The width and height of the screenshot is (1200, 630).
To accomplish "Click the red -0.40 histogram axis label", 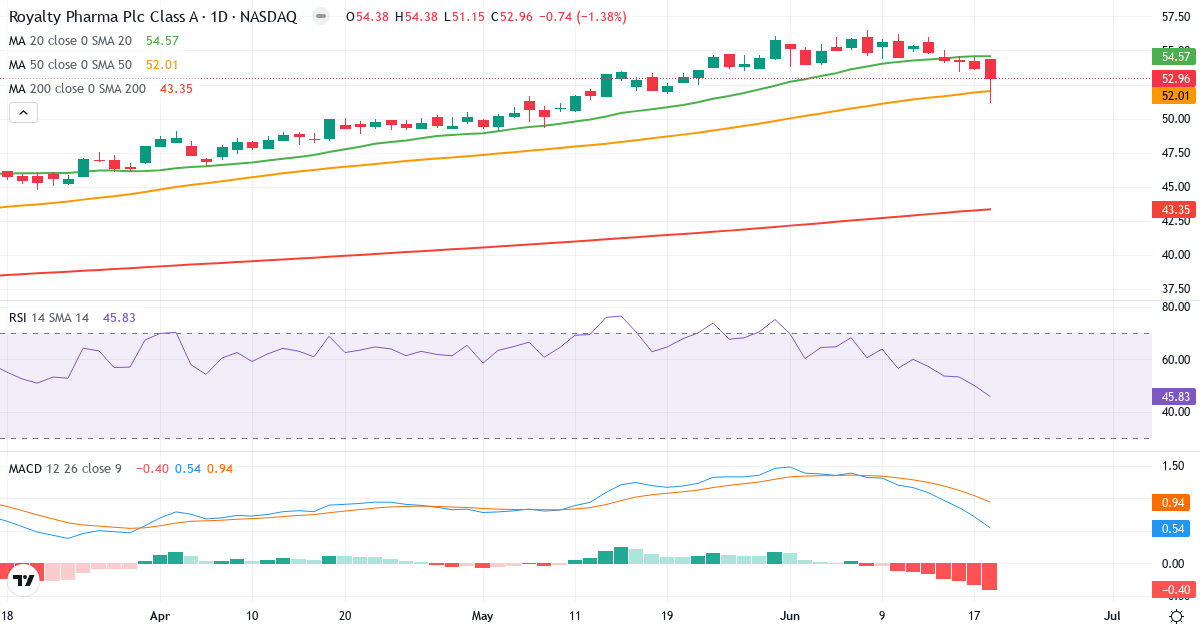I will 1175,589.
